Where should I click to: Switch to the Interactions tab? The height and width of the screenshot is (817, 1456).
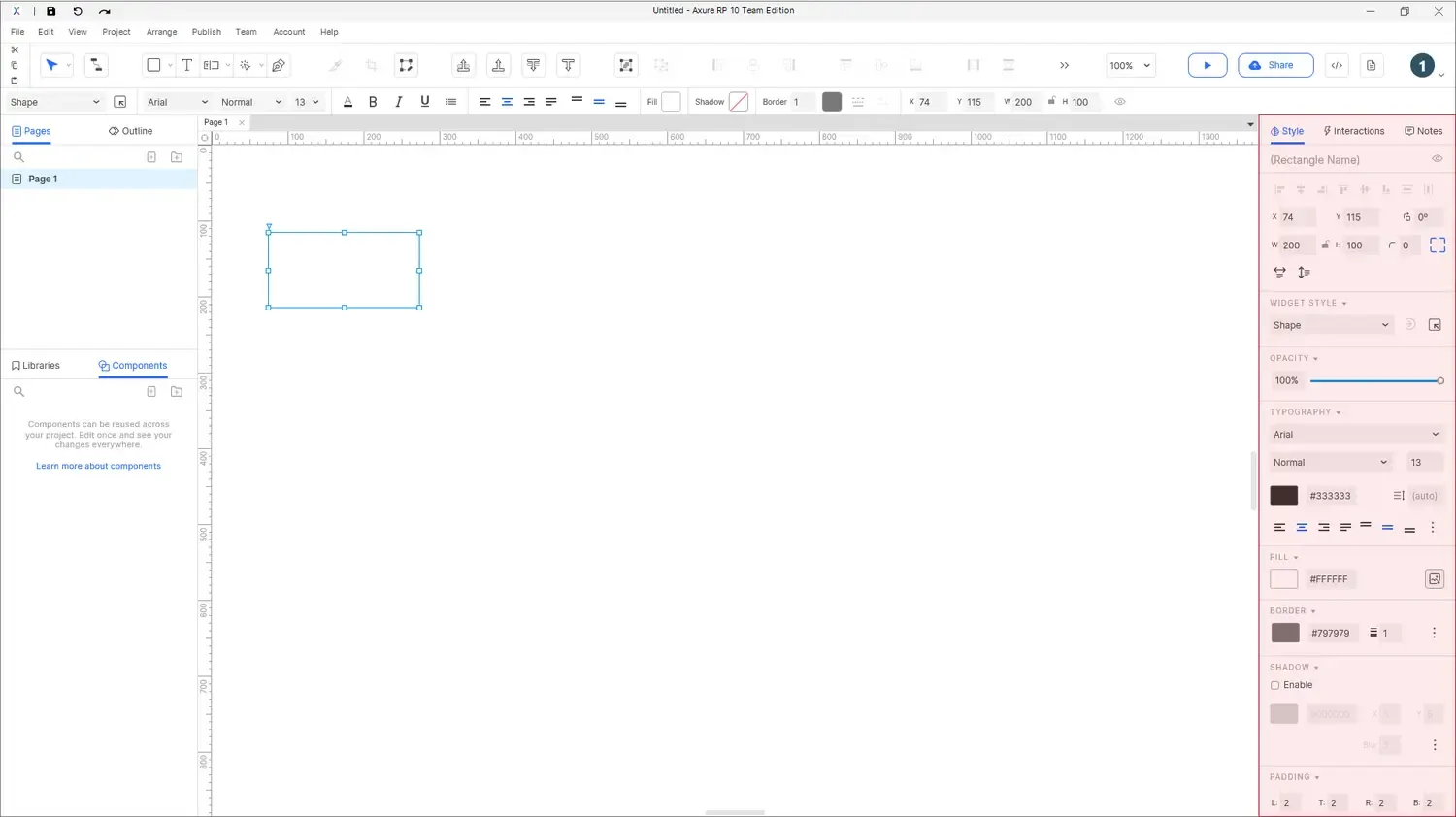pos(1354,131)
